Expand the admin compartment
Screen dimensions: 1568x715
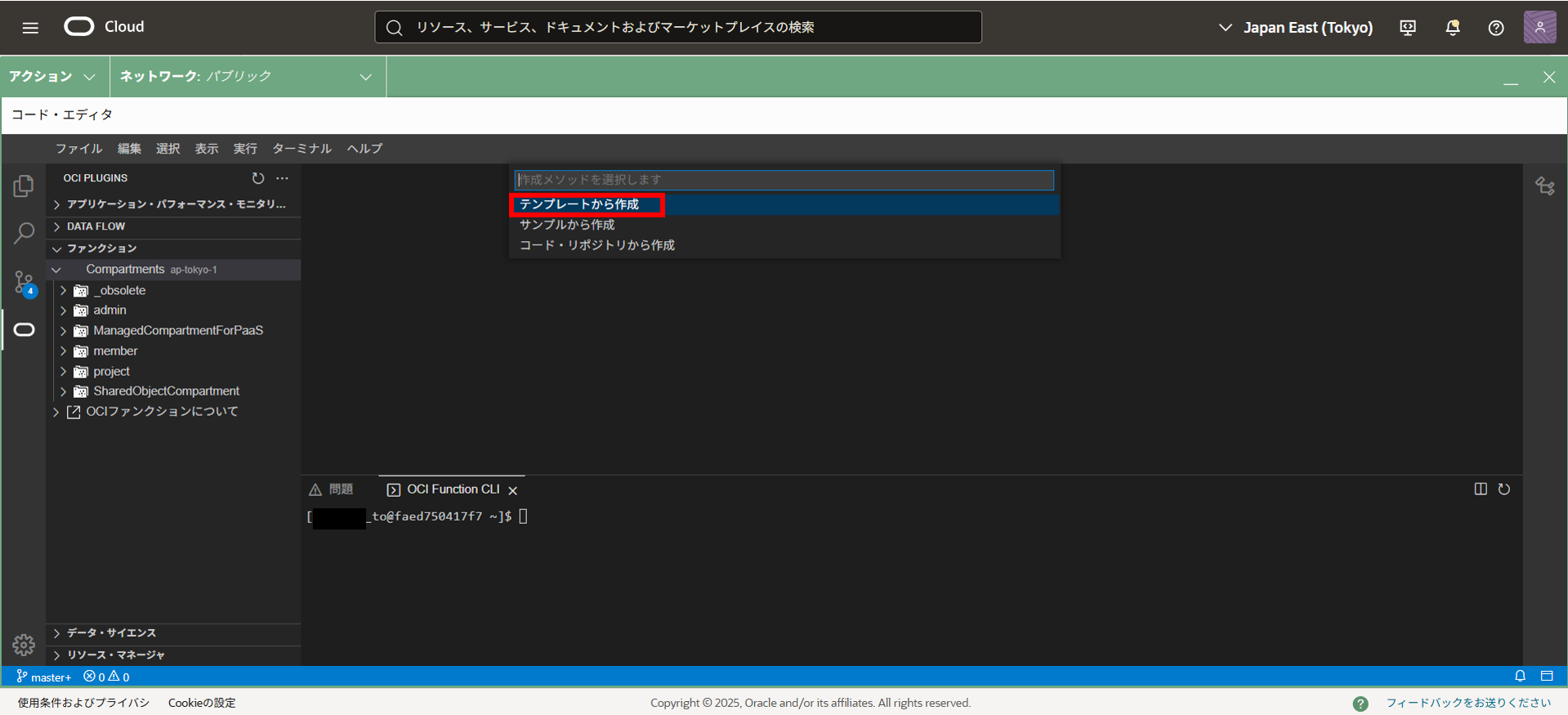[173, 311]
